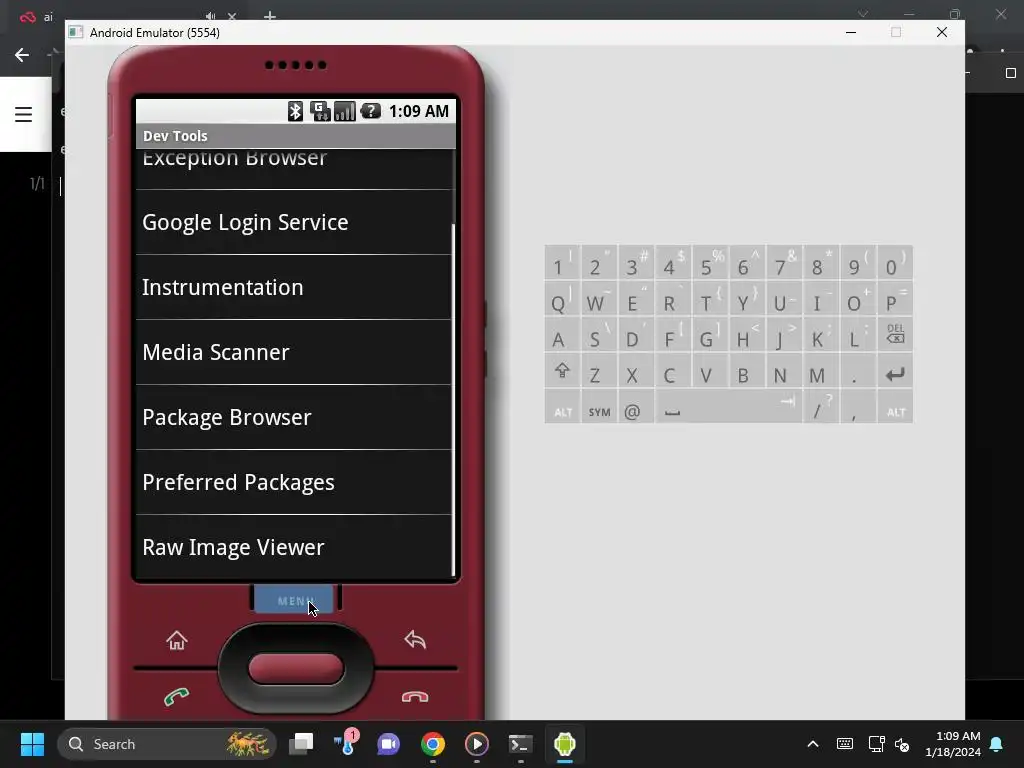The height and width of the screenshot is (768, 1024).
Task: Click the hamburger menu in browser window
Action: (24, 114)
